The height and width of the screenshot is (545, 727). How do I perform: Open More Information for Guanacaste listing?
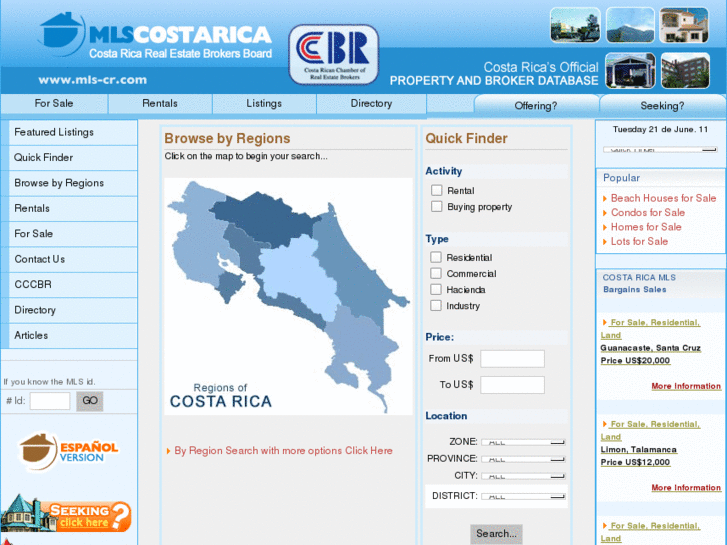click(686, 386)
